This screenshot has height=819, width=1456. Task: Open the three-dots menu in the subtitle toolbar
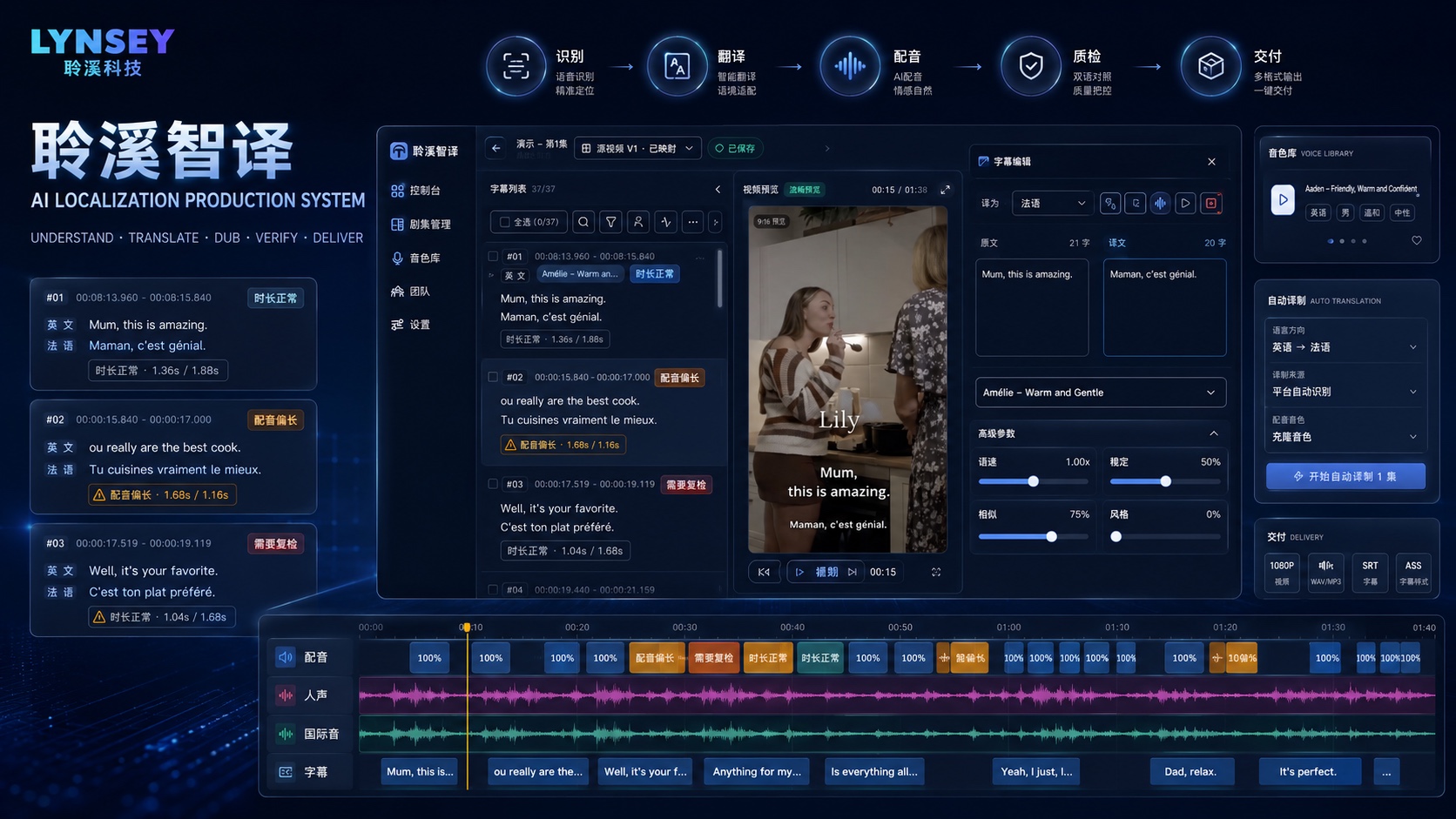click(693, 222)
